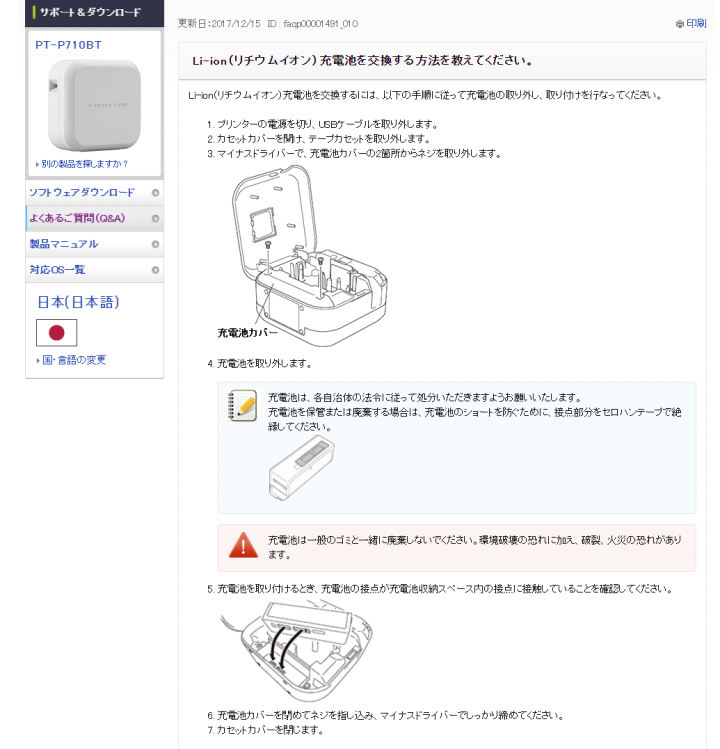720x749 pixels.
Task: Select よくあるご質問(Q&A) menu item
Action: click(95, 218)
